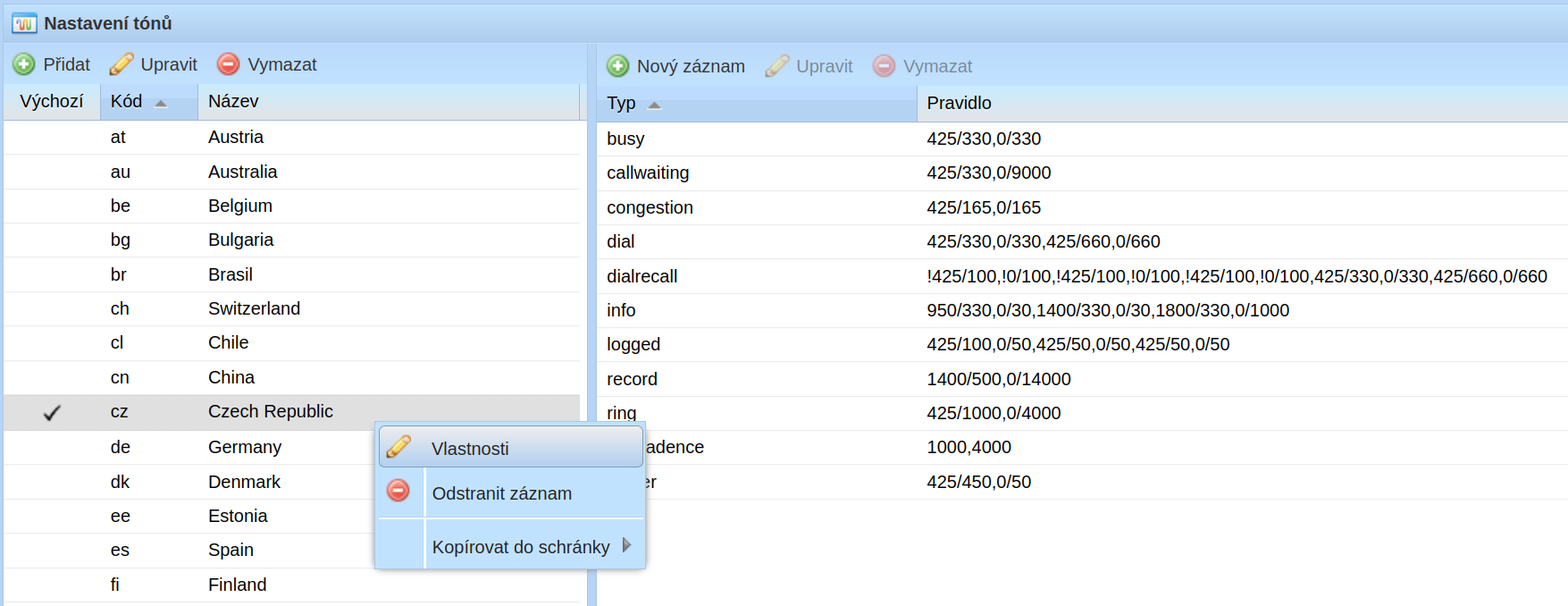Select the Chile row
This screenshot has width=1568, height=606.
click(292, 343)
